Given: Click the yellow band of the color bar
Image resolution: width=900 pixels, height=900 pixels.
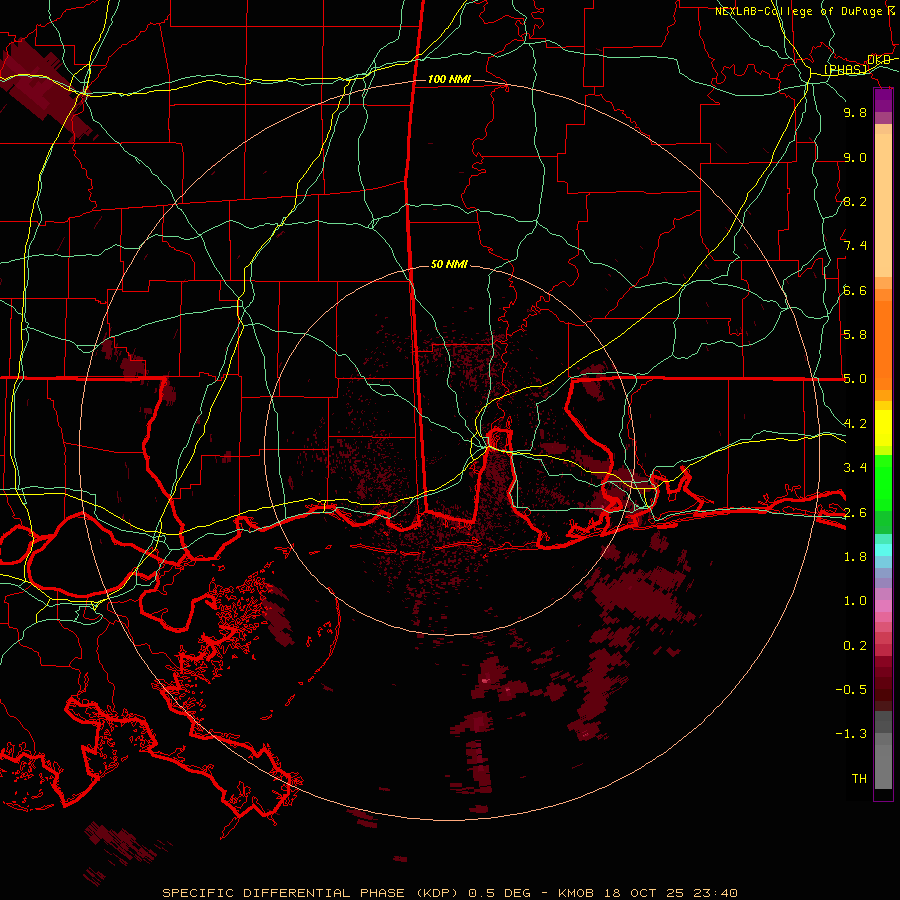Looking at the screenshot, I should (x=883, y=428).
